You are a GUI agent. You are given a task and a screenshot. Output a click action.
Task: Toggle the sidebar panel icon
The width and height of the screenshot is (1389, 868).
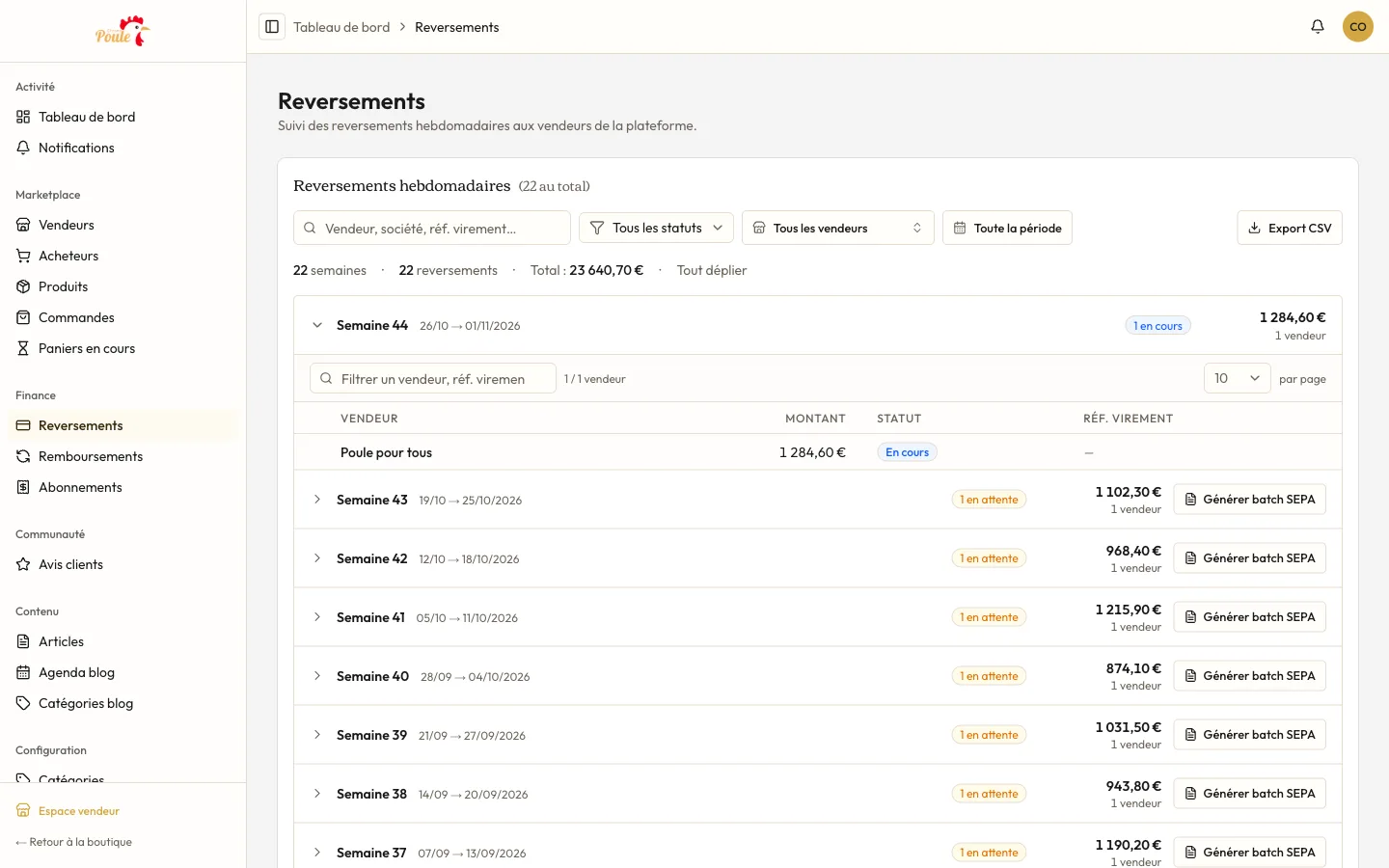pos(272,27)
